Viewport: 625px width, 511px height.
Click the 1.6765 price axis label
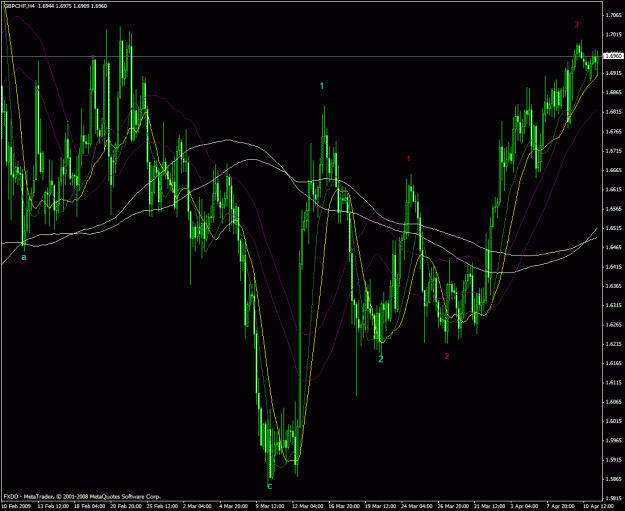(613, 131)
